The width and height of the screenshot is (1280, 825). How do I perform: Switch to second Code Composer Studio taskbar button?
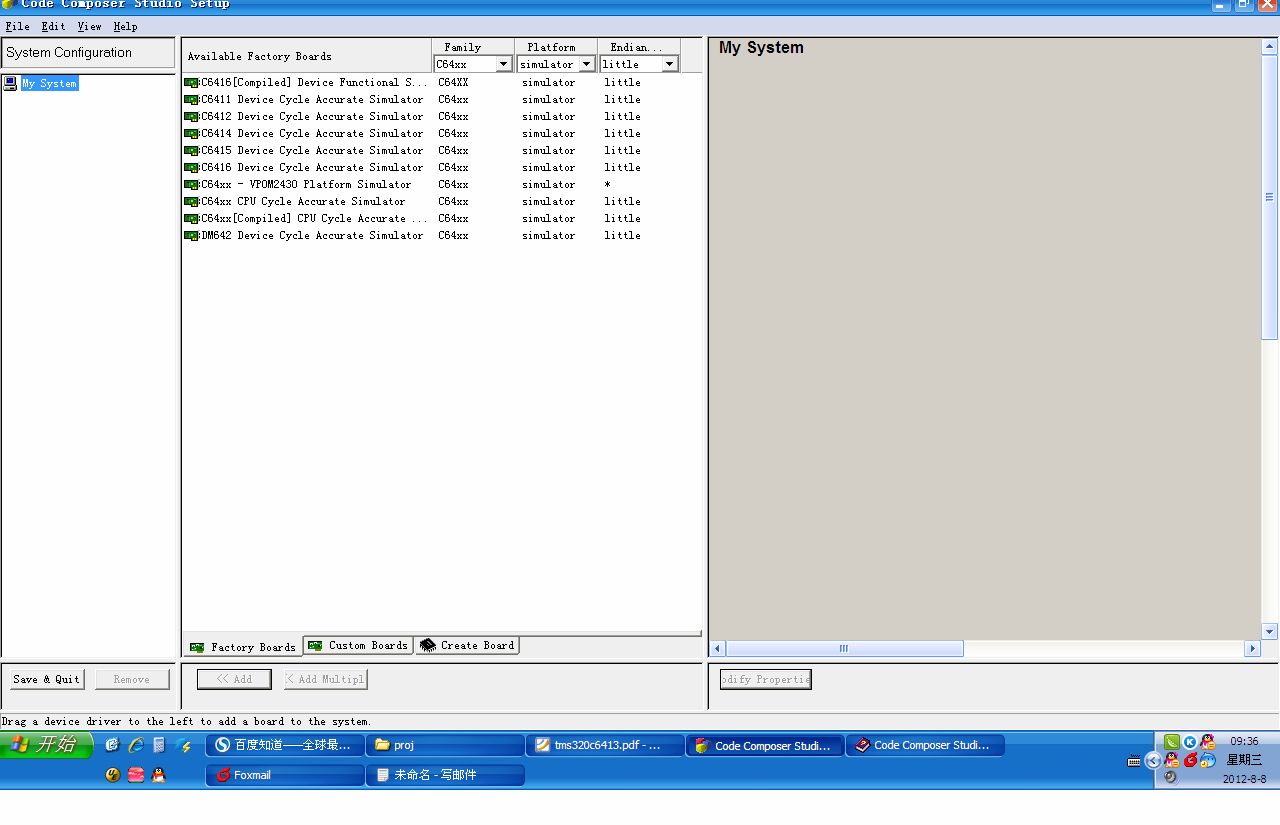pos(925,745)
